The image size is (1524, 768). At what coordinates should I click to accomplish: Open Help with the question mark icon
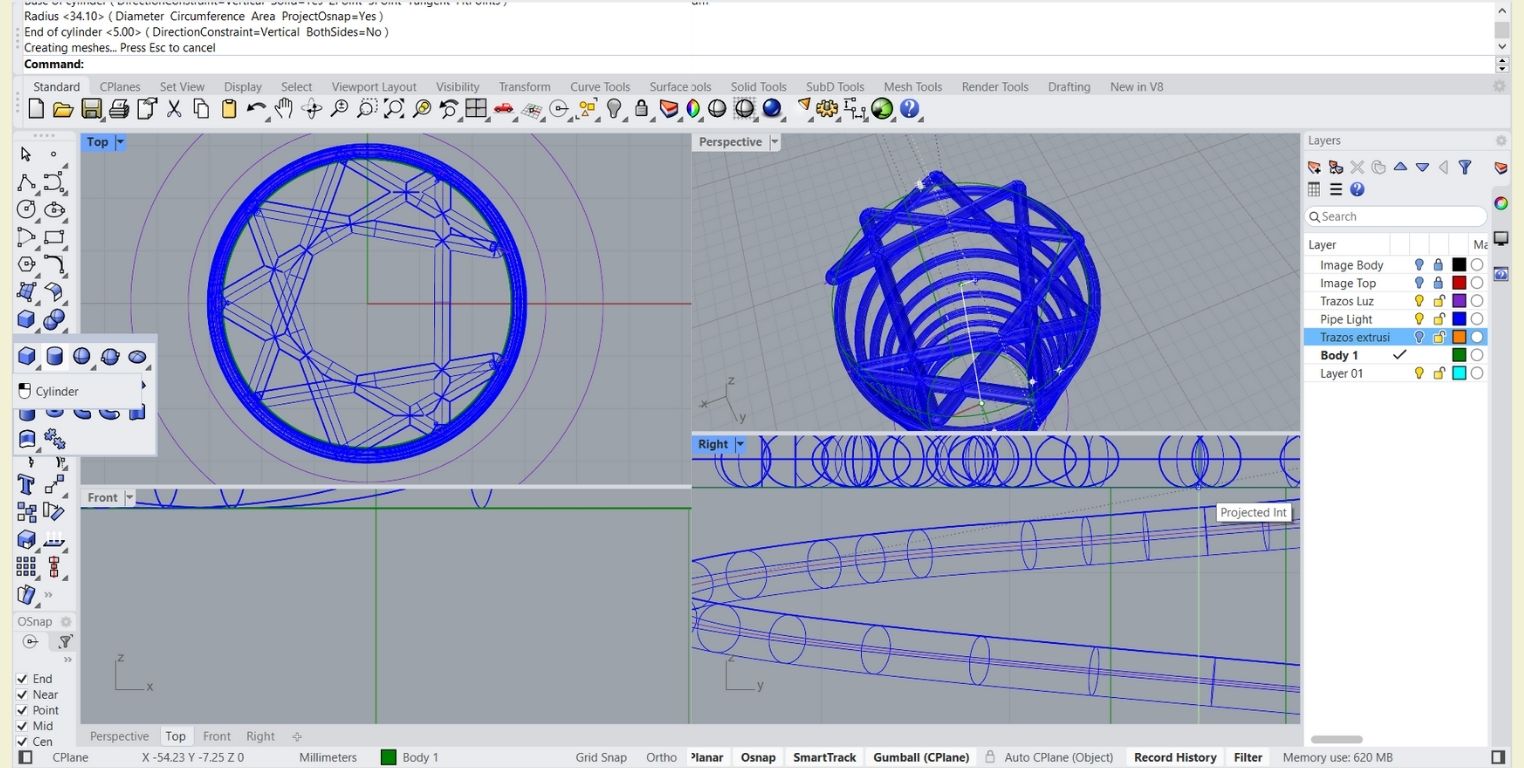(x=910, y=109)
